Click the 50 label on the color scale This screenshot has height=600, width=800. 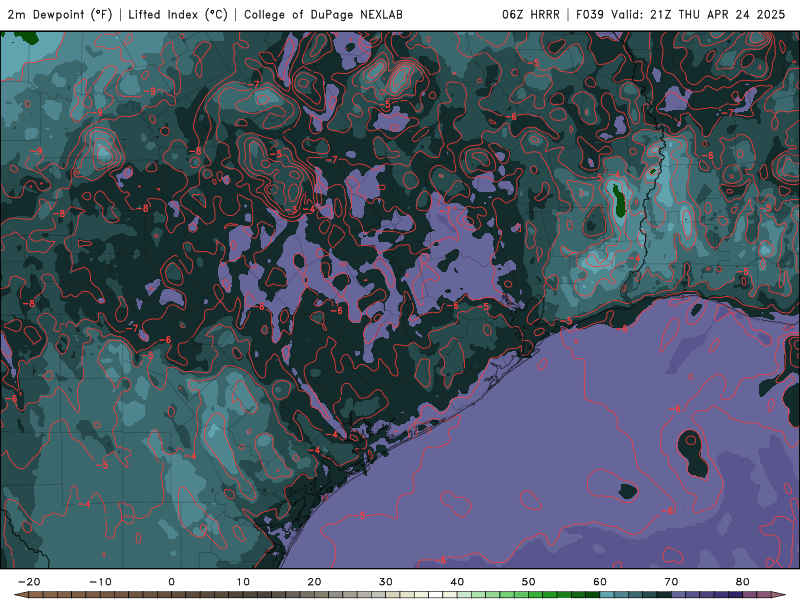point(529,582)
